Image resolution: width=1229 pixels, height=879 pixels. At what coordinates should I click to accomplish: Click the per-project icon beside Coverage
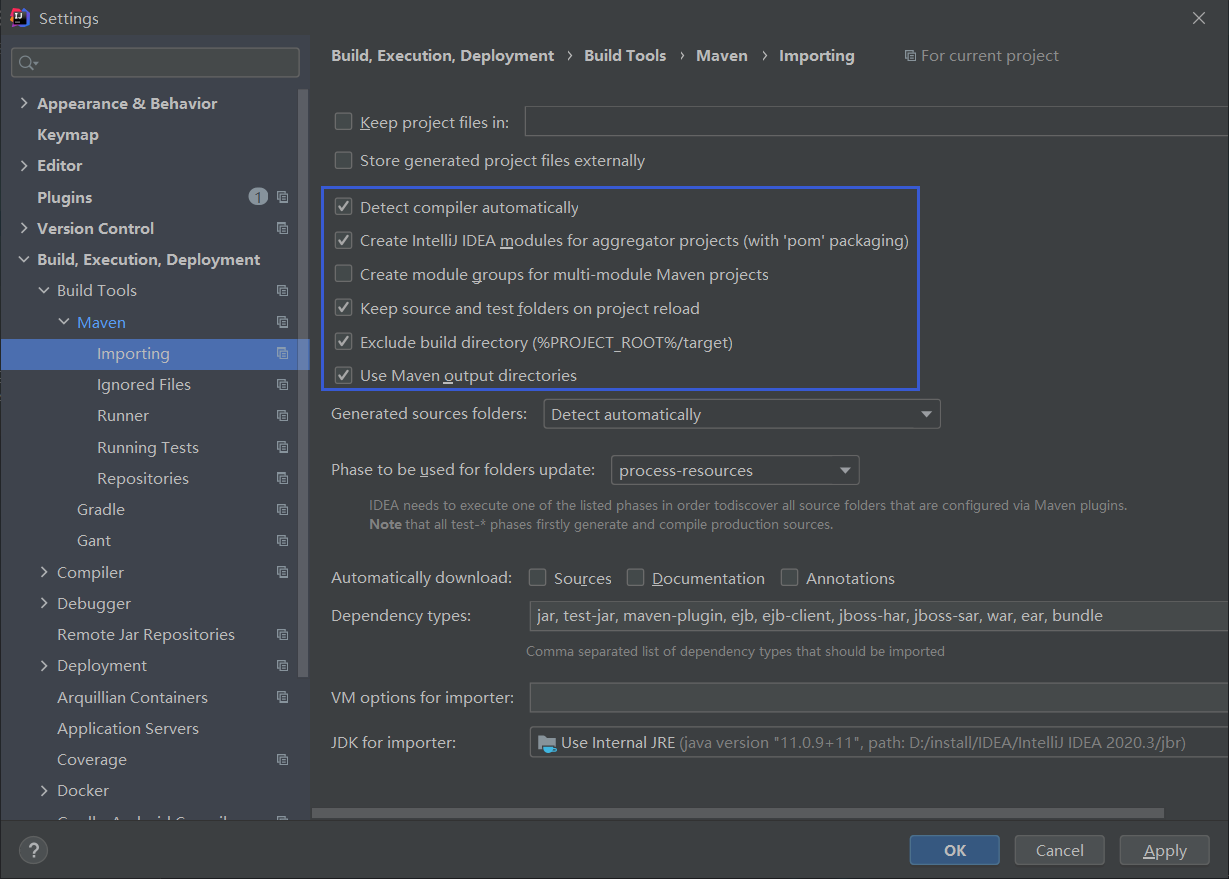[283, 759]
